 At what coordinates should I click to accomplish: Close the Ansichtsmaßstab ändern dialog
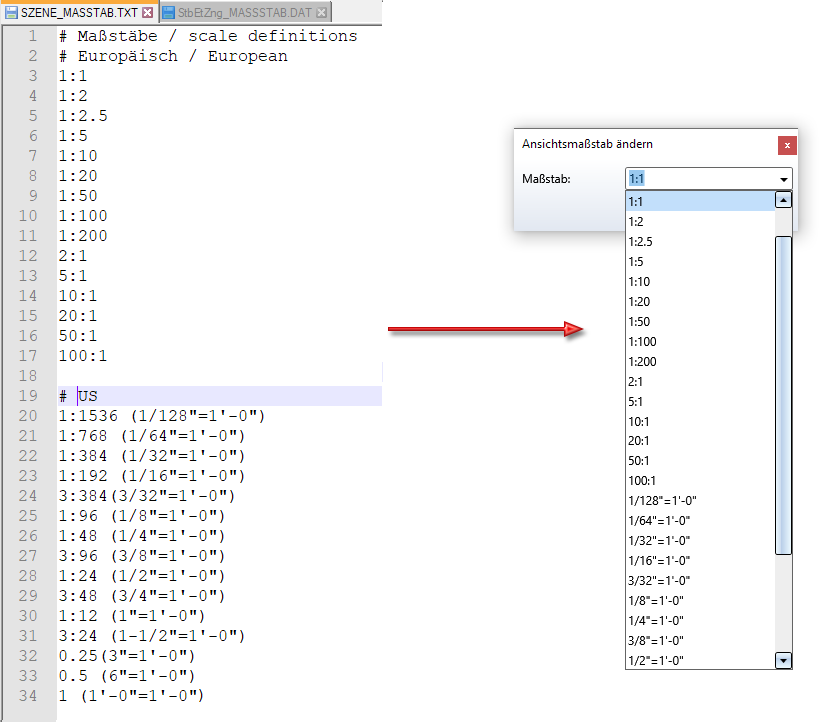pos(787,145)
